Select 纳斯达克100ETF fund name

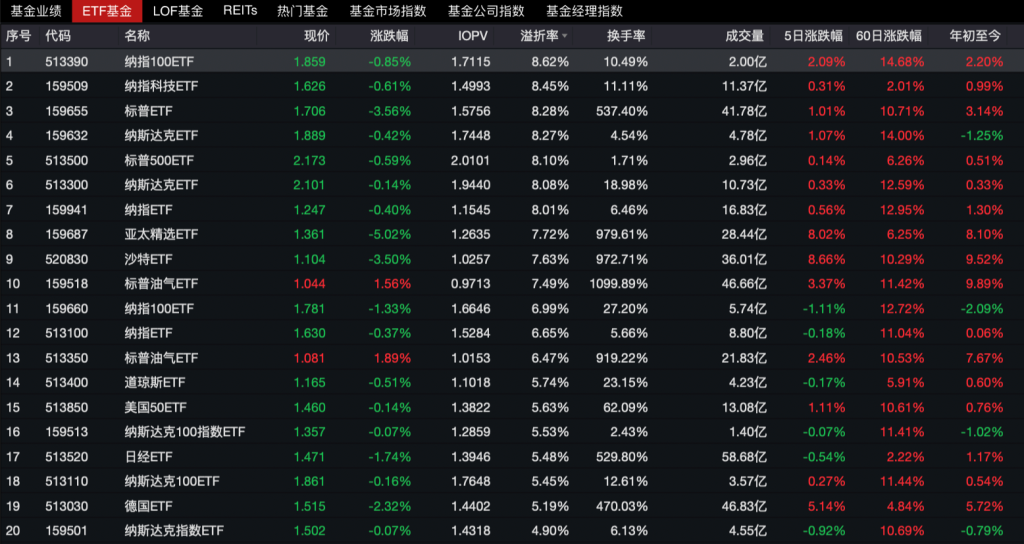(172, 481)
